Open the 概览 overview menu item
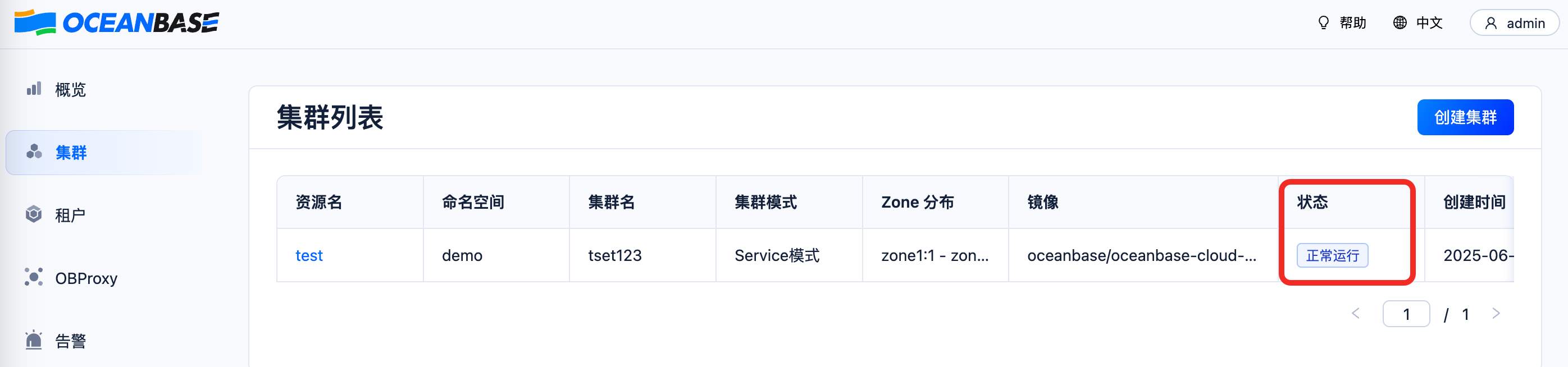 (x=71, y=89)
